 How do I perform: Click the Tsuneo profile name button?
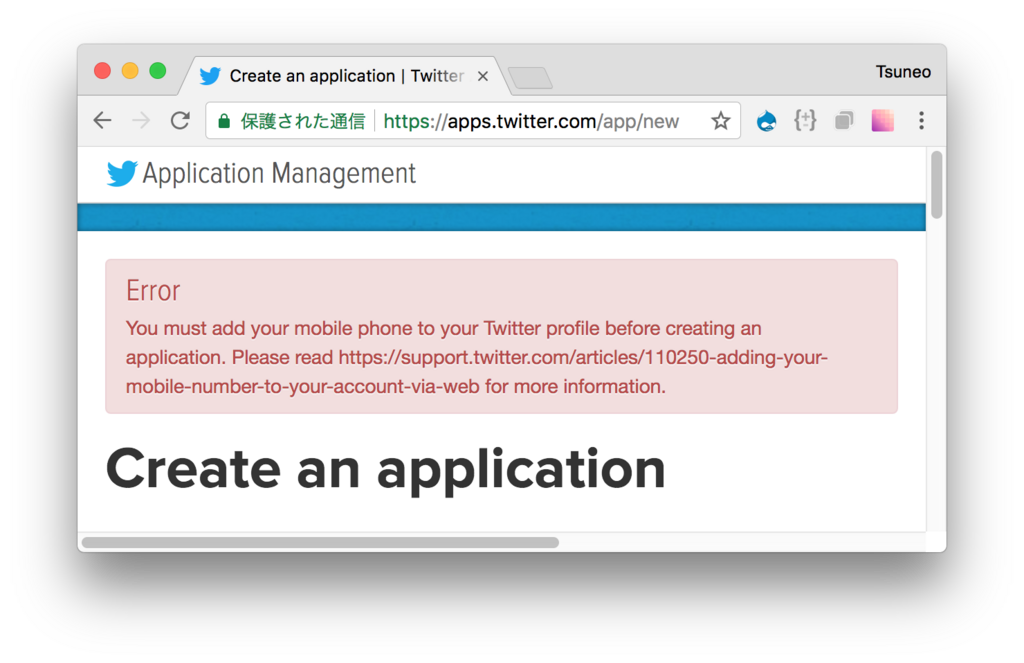point(903,72)
